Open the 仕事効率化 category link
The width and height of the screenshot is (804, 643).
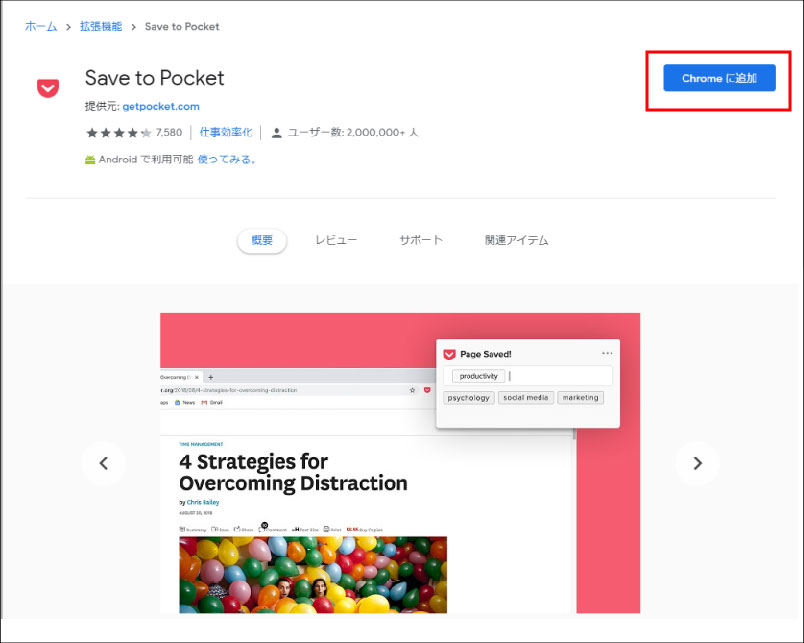[x=224, y=132]
